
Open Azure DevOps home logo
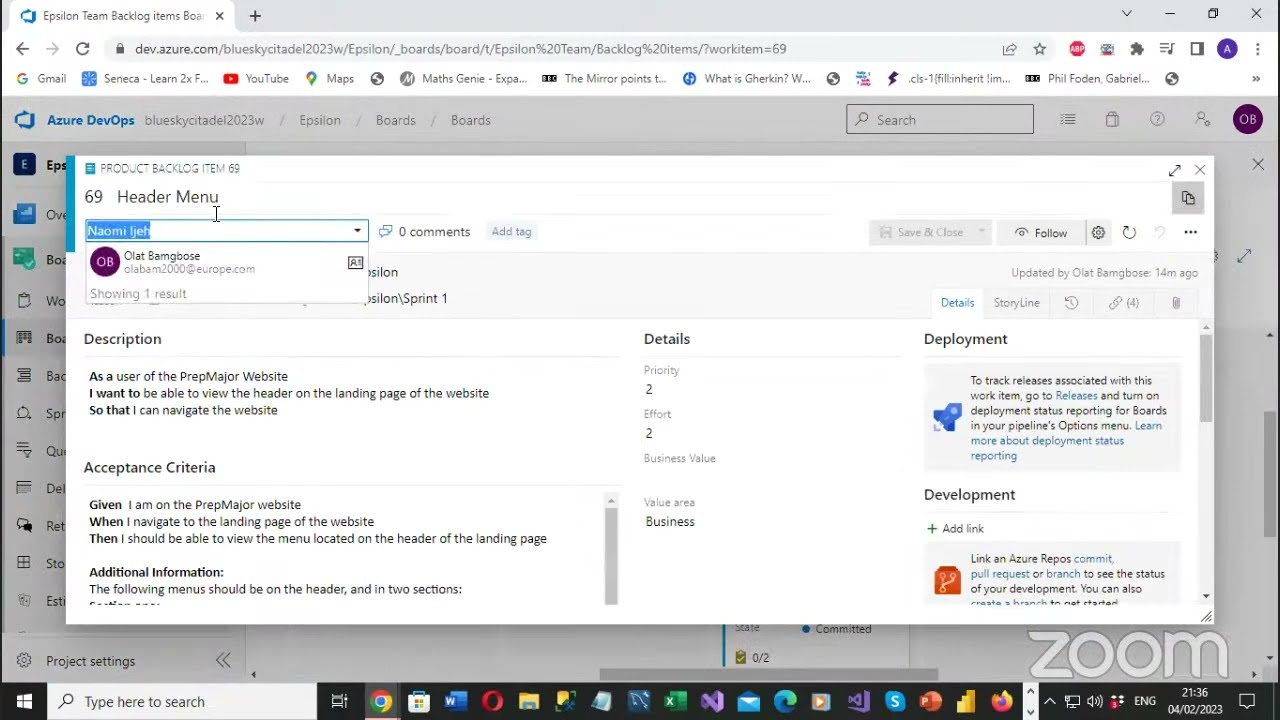click(x=24, y=120)
